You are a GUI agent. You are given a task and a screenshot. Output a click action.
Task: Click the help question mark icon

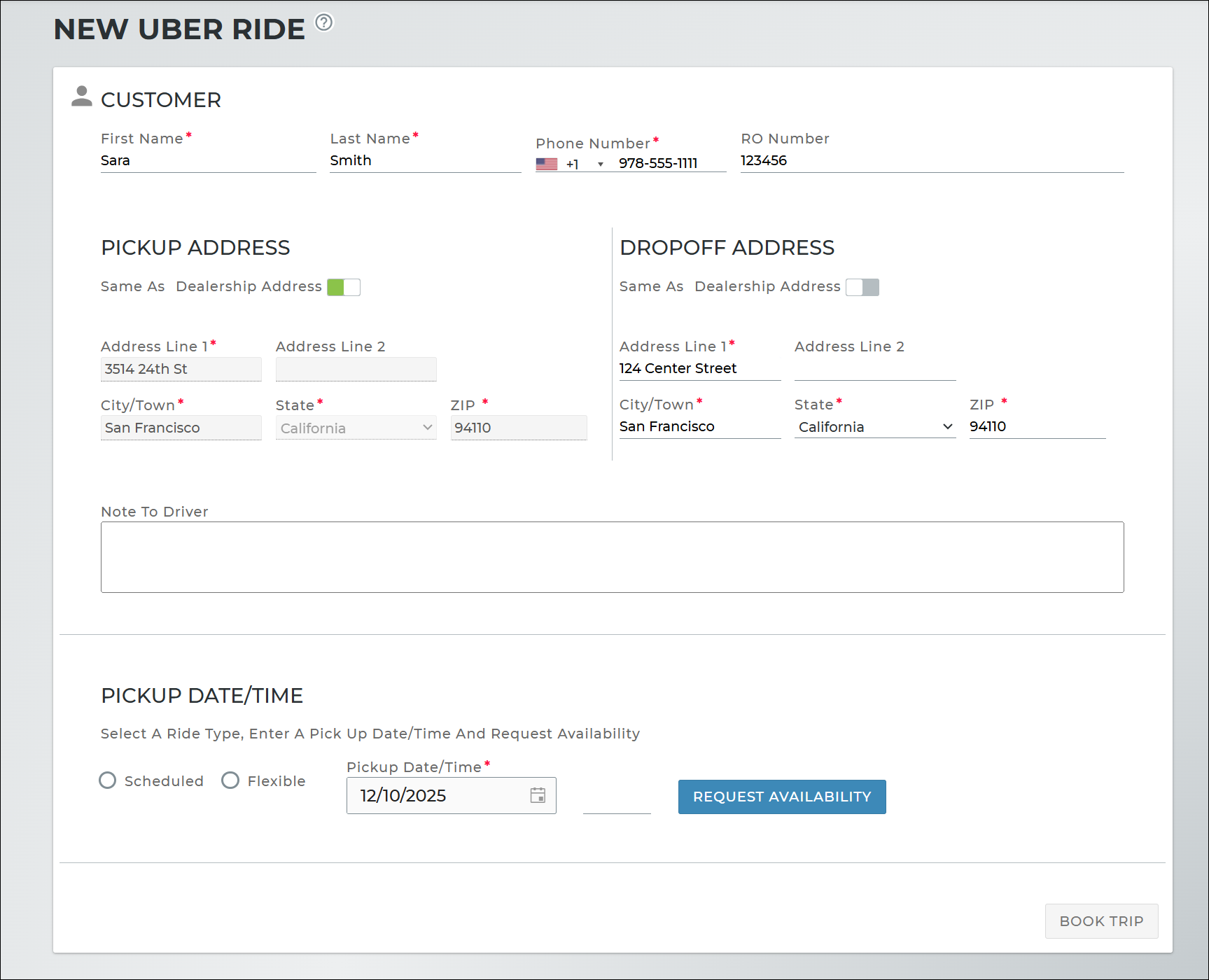324,22
